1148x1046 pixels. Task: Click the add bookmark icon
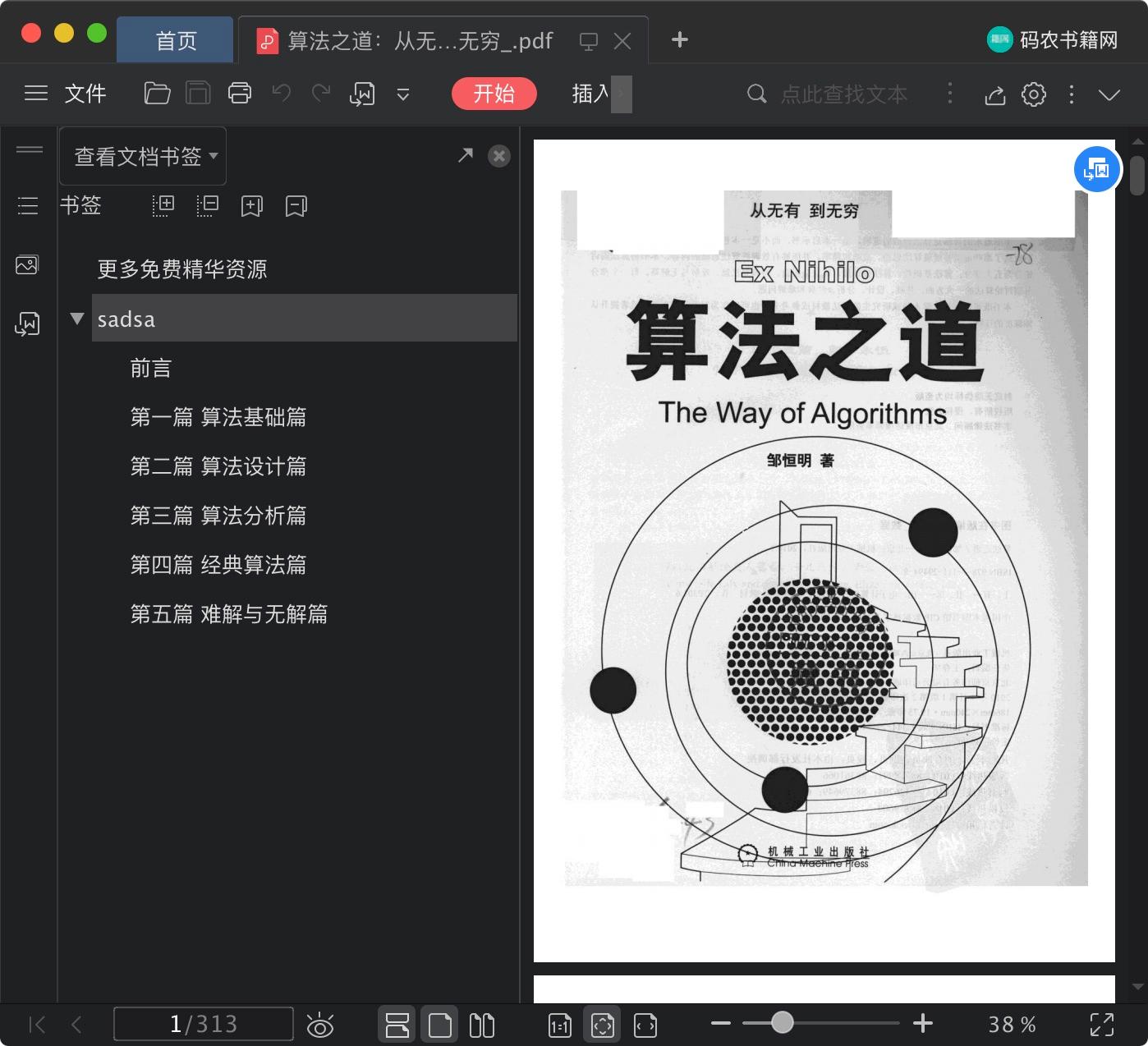[x=252, y=206]
